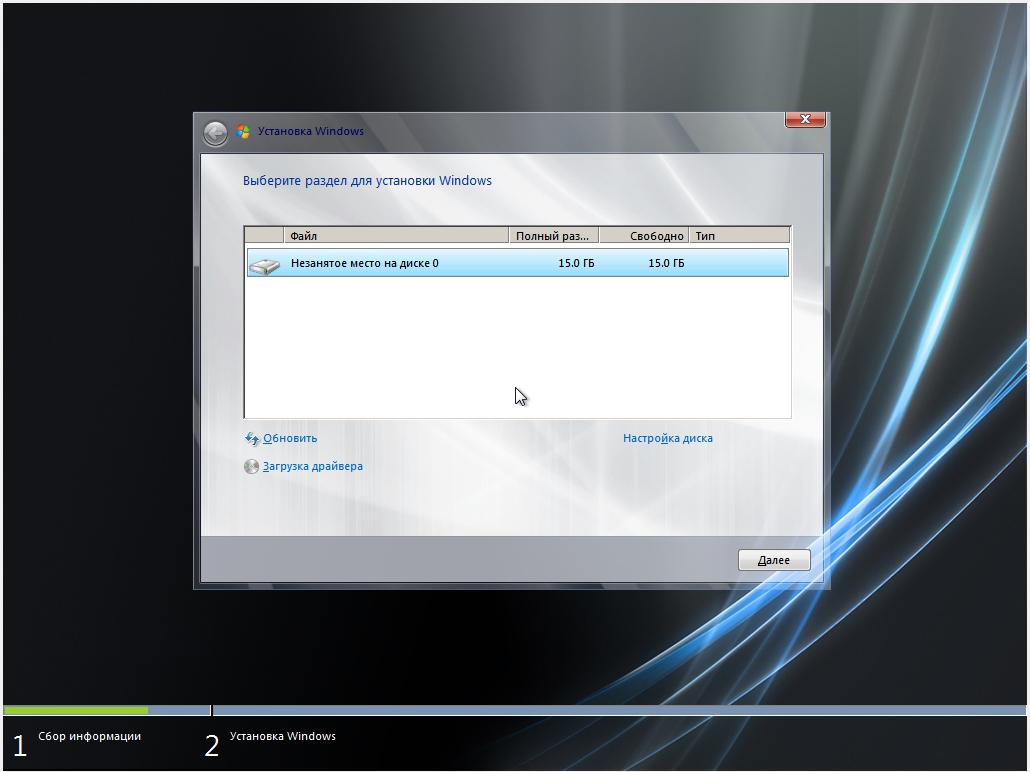Click the 15.0 ГБ total size cell
The height and width of the screenshot is (772, 1030).
[x=576, y=263]
